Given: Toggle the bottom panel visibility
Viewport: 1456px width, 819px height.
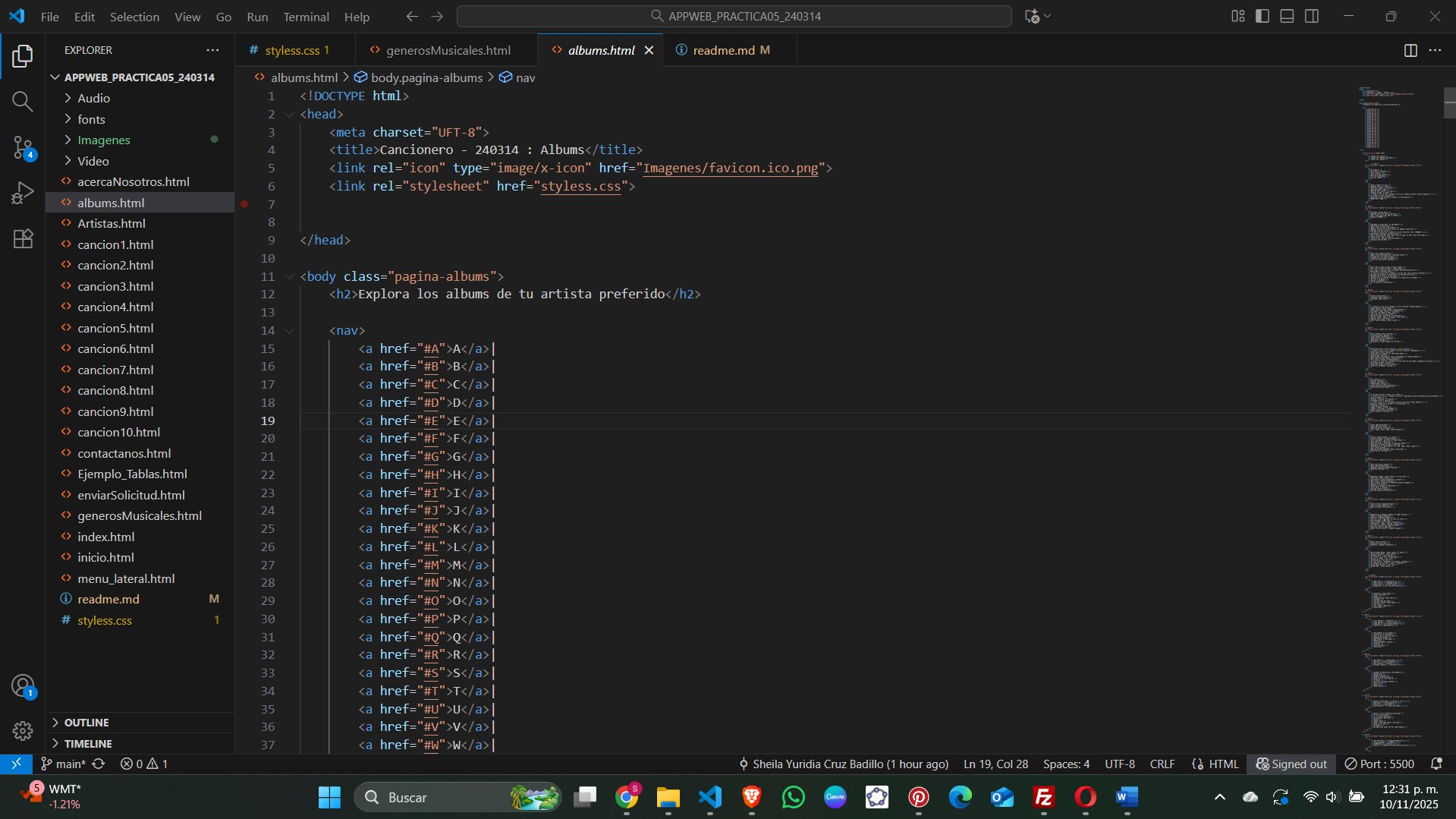Looking at the screenshot, I should (1287, 16).
